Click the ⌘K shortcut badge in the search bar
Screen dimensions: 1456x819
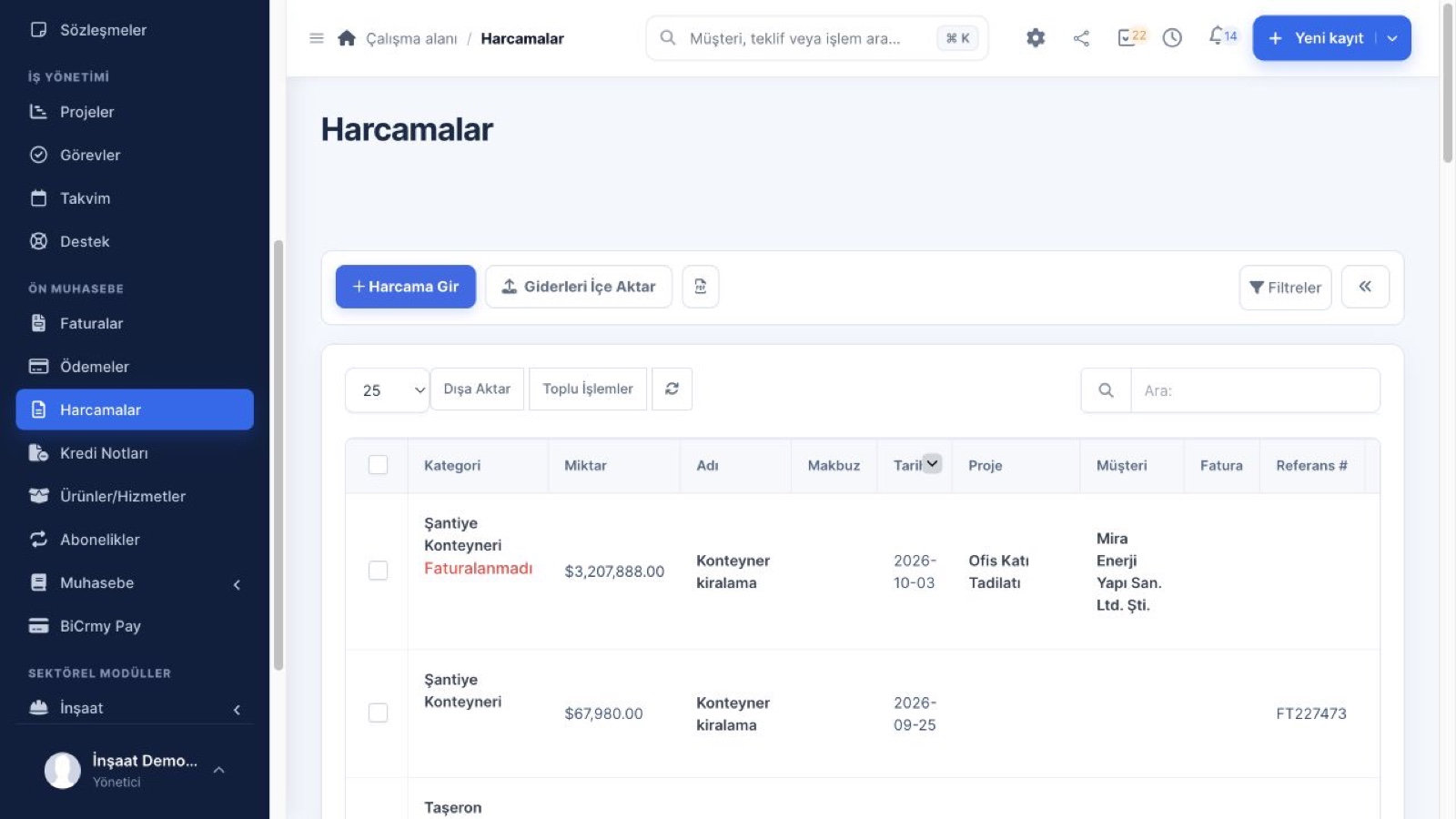coord(957,38)
